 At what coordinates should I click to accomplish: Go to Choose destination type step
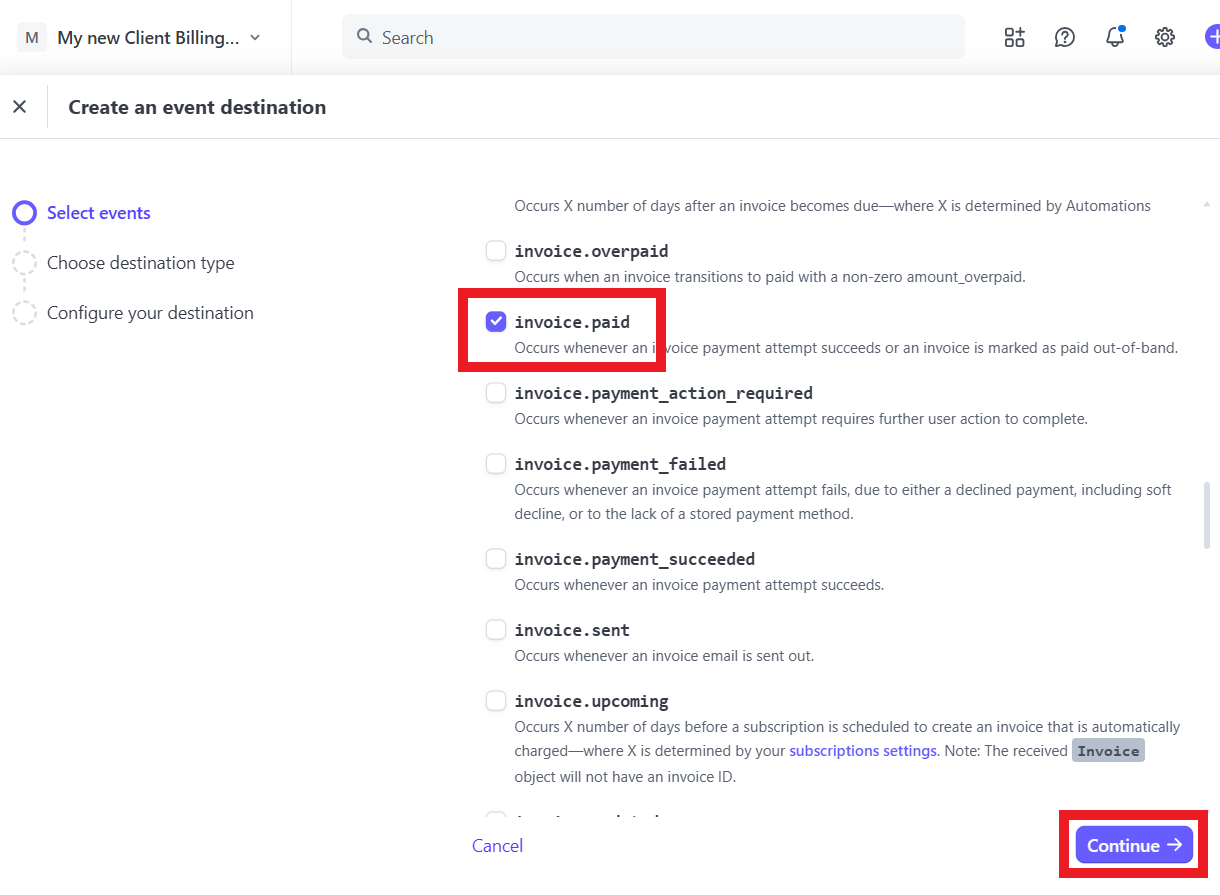click(140, 263)
